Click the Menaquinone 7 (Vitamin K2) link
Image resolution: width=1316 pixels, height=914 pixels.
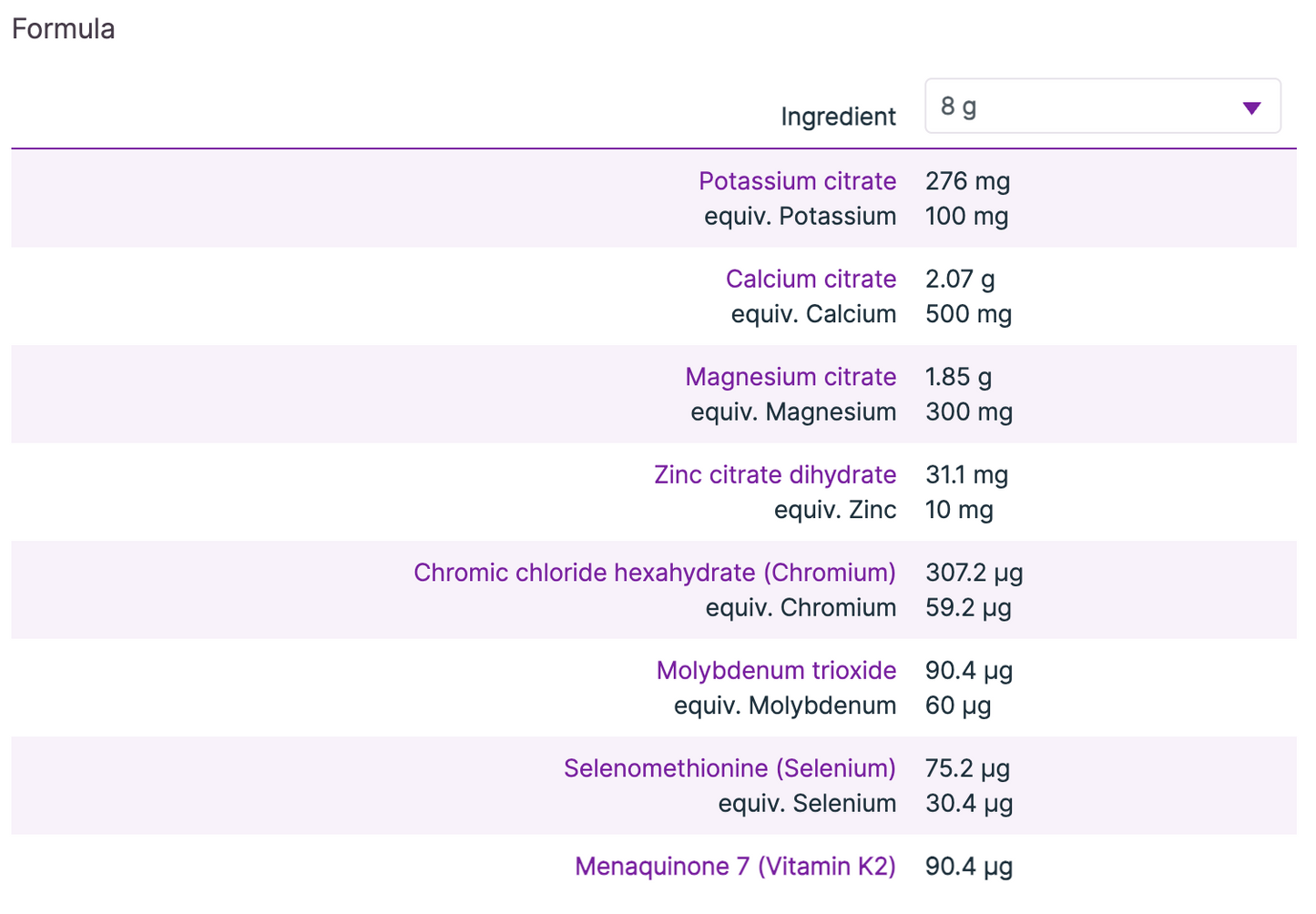[735, 866]
